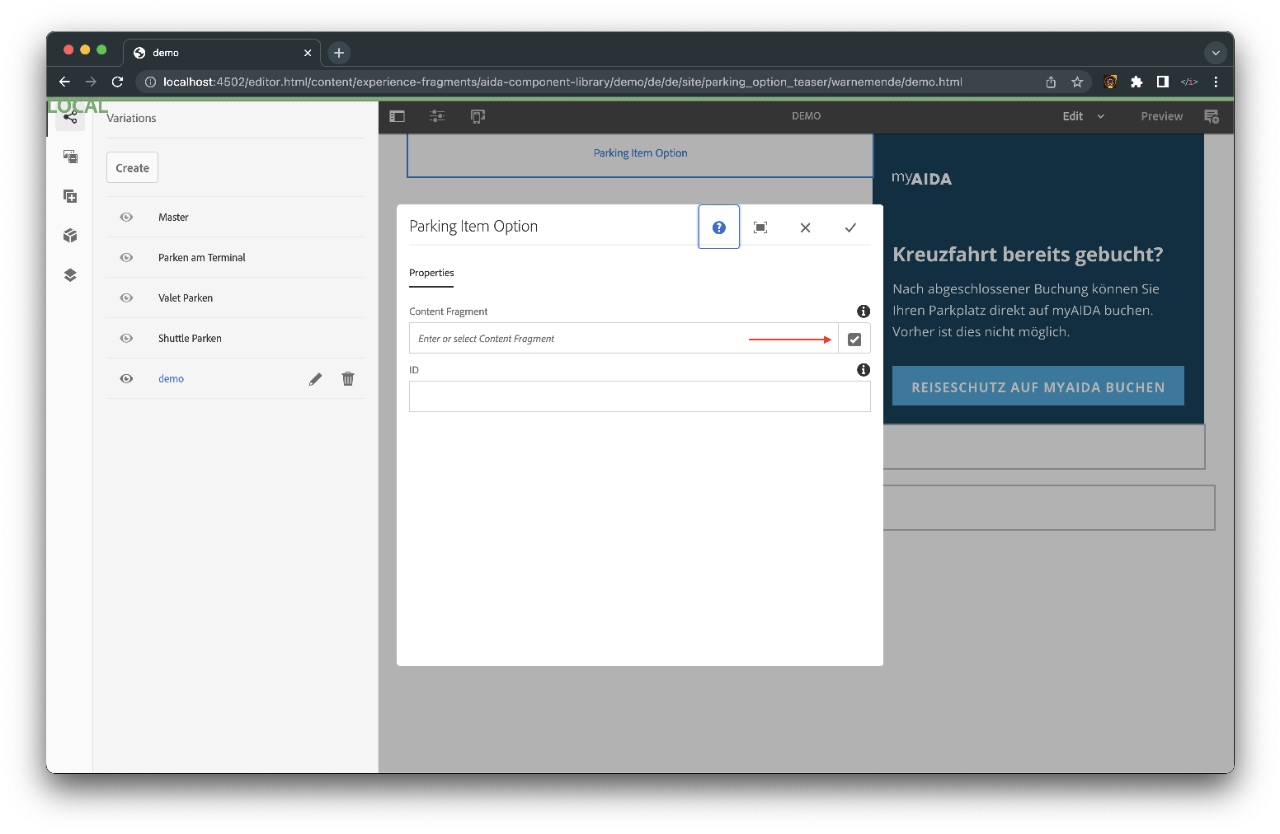The width and height of the screenshot is (1280, 834).
Task: Switch to Preview mode
Action: pyautogui.click(x=1161, y=116)
